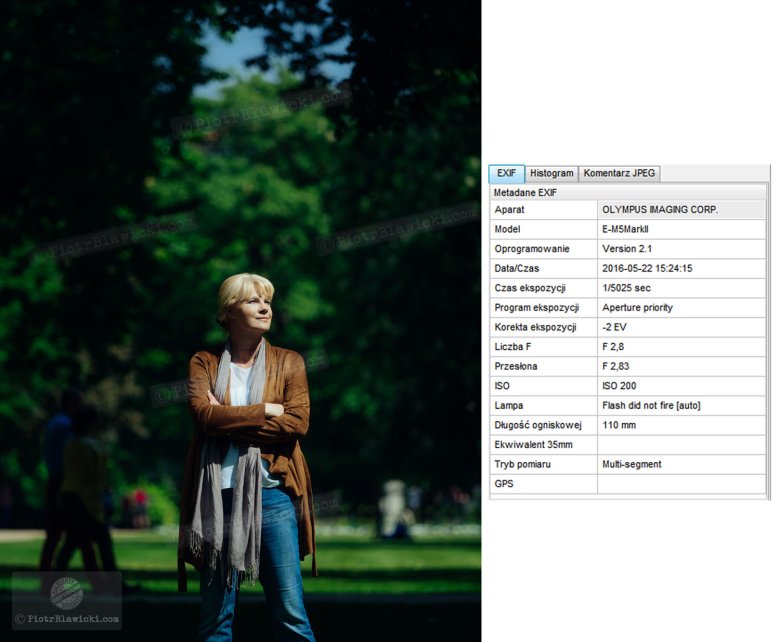The height and width of the screenshot is (642, 780).
Task: Click the Metadane EXIF header
Action: click(525, 192)
